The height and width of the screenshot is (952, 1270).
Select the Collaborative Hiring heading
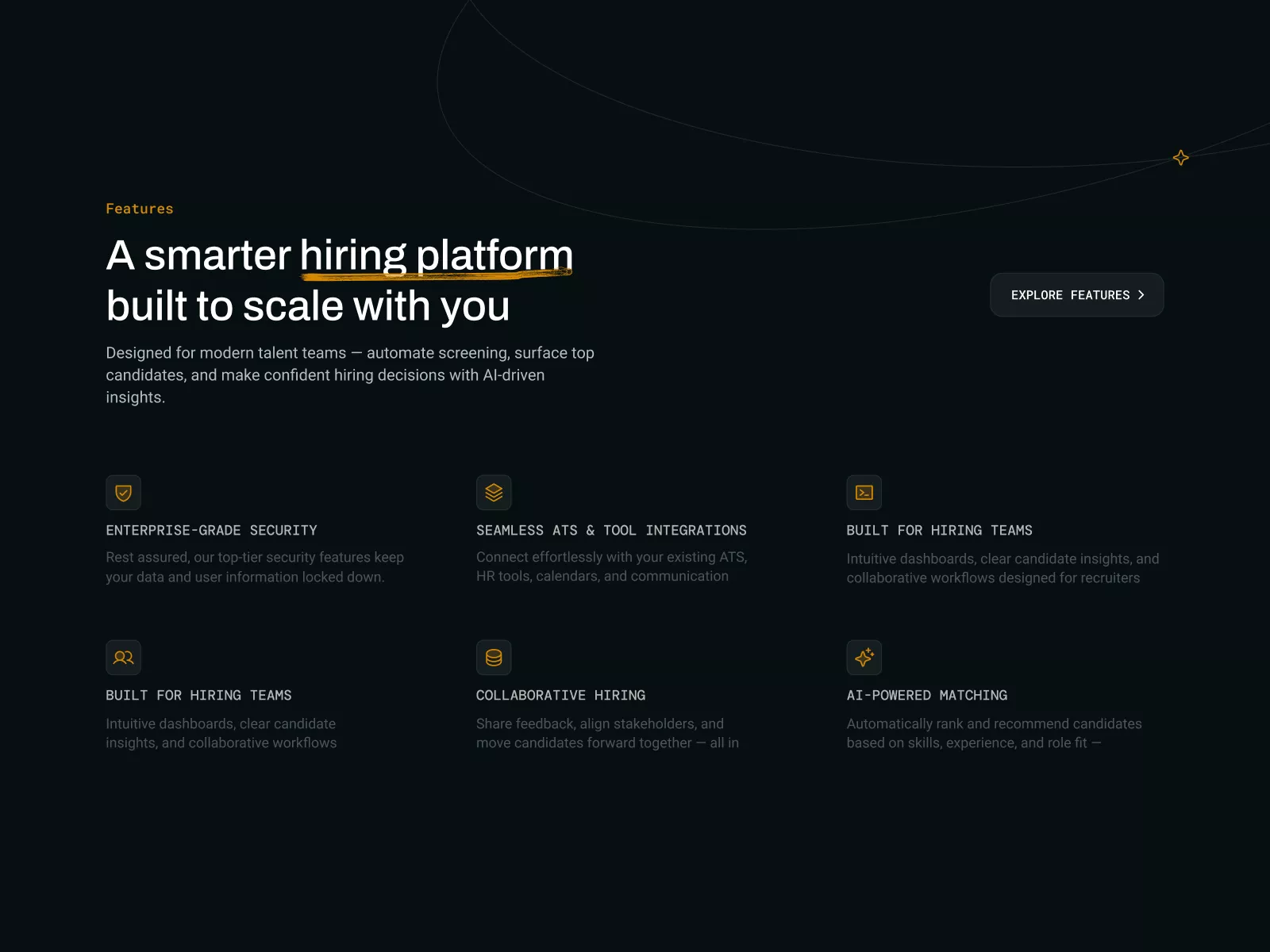[x=560, y=696]
